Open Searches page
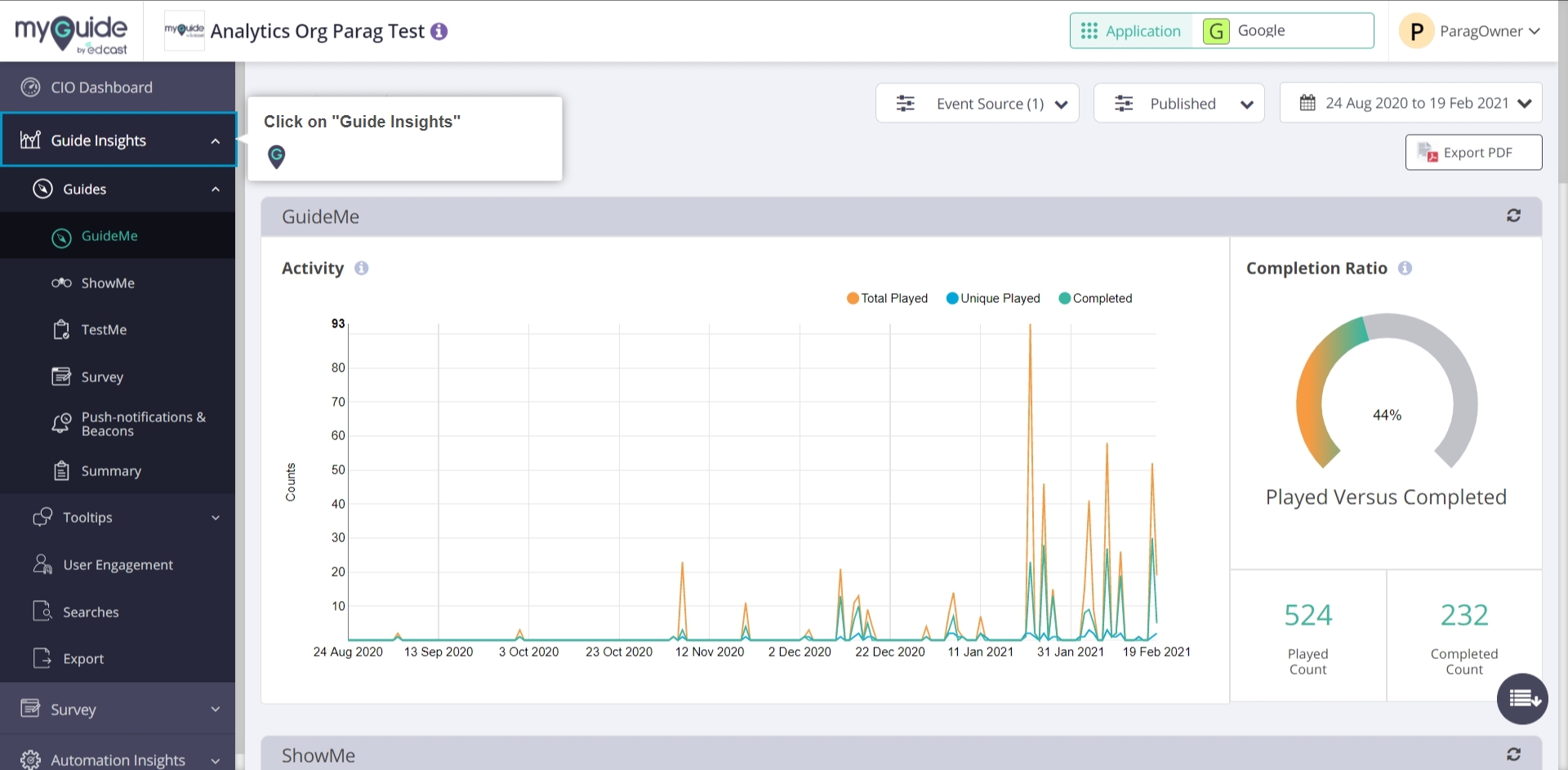 [x=118, y=612]
